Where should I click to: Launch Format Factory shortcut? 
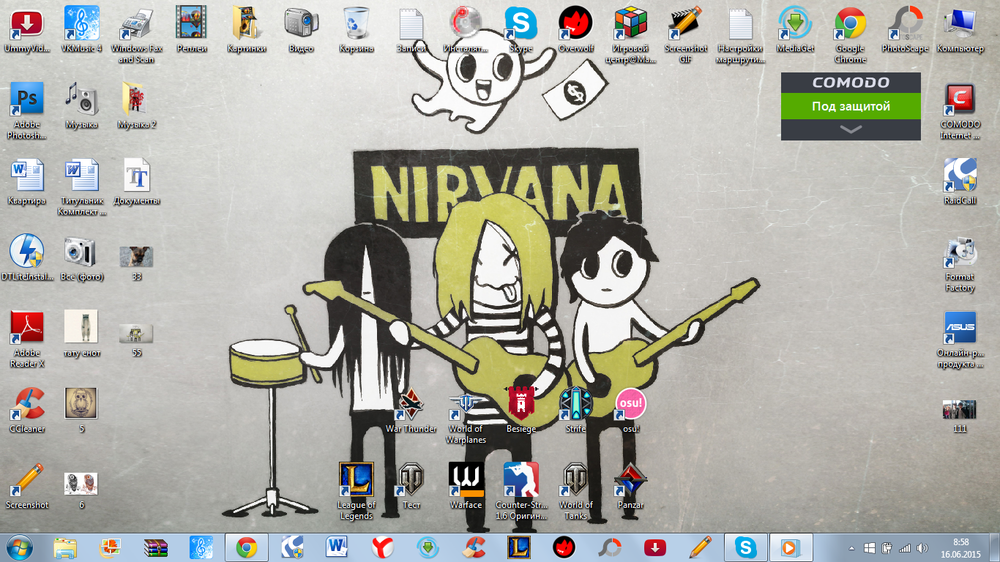960,263
